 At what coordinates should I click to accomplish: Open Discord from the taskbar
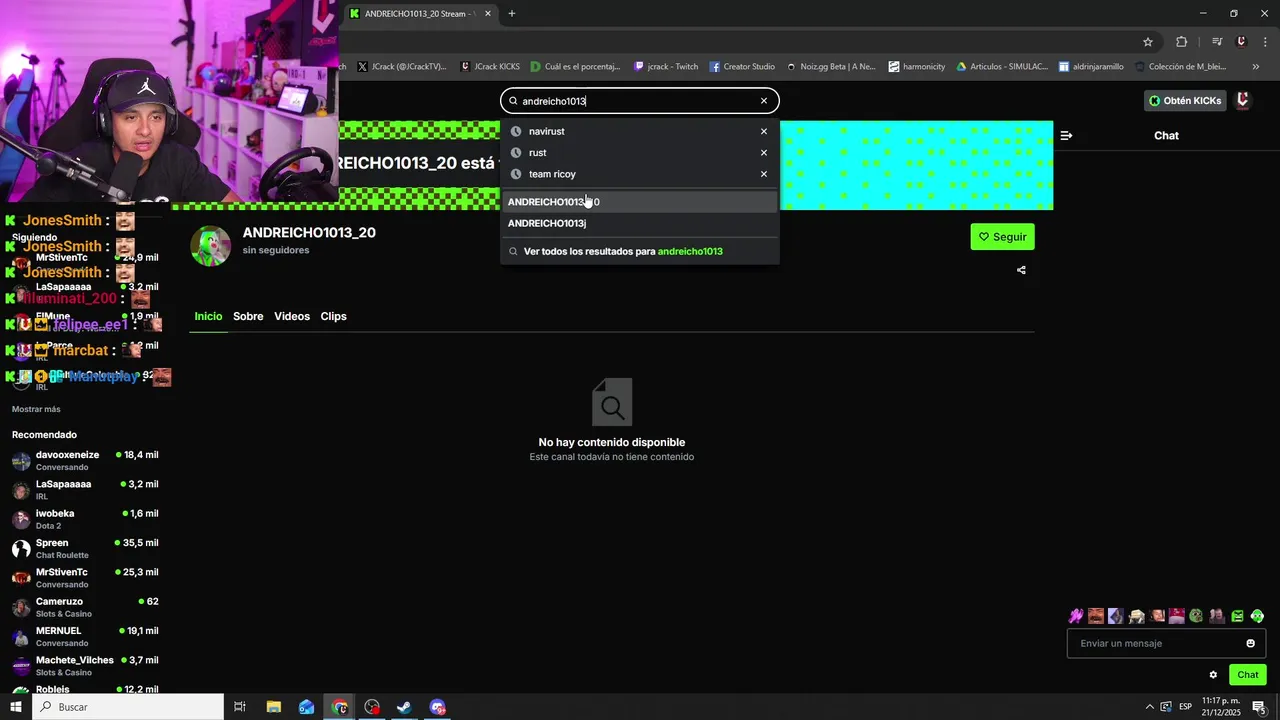click(x=437, y=707)
